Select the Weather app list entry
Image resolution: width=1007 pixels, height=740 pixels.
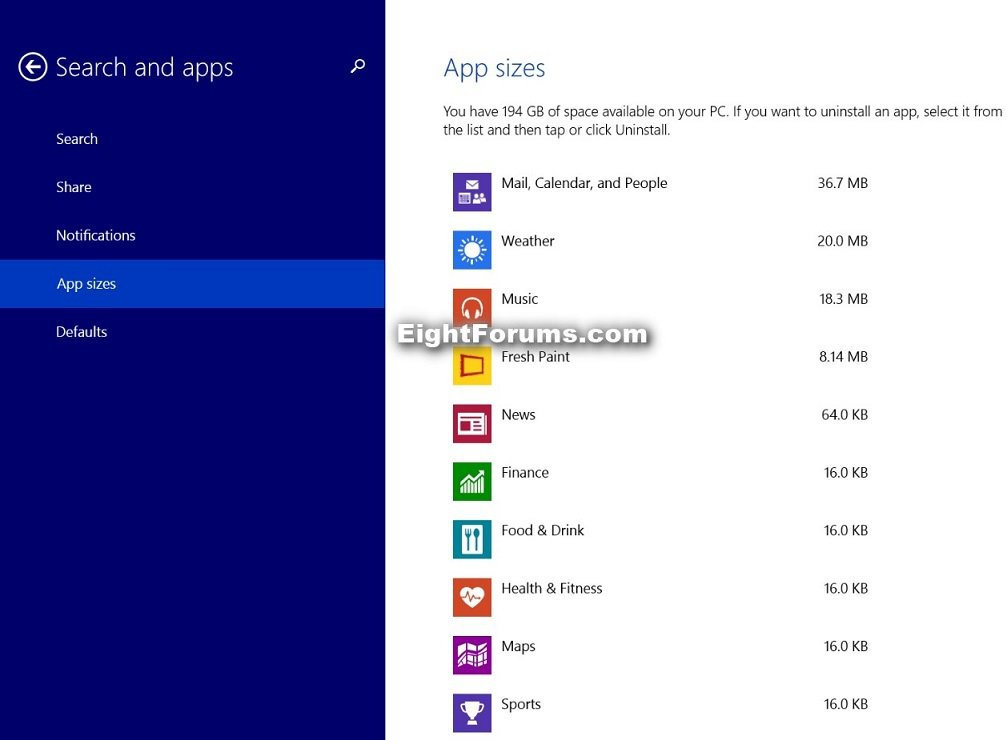528,241
